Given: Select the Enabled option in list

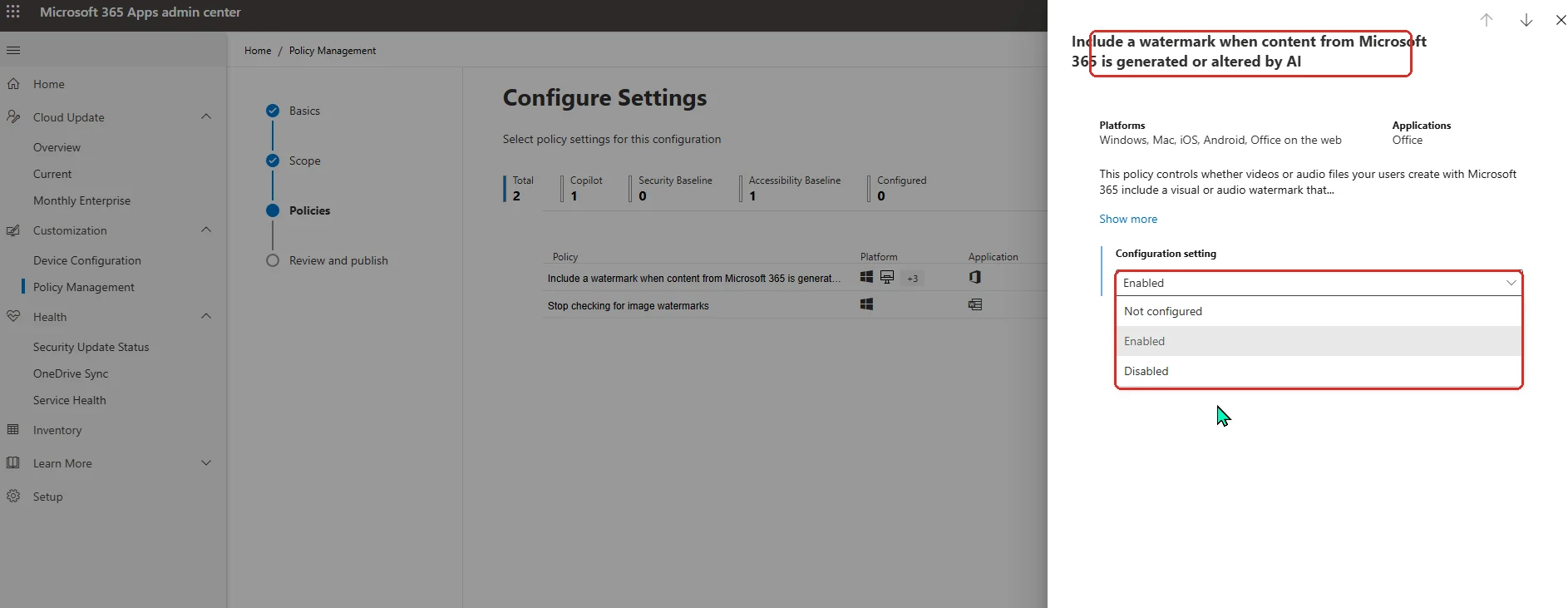Looking at the screenshot, I should tap(1319, 341).
